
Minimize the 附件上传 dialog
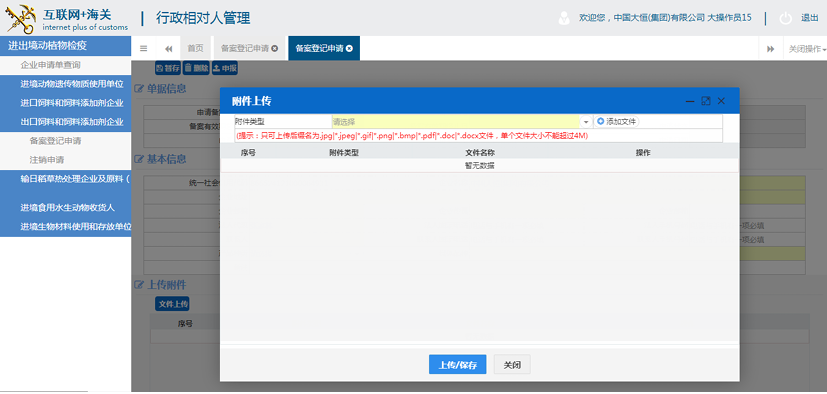(690, 101)
